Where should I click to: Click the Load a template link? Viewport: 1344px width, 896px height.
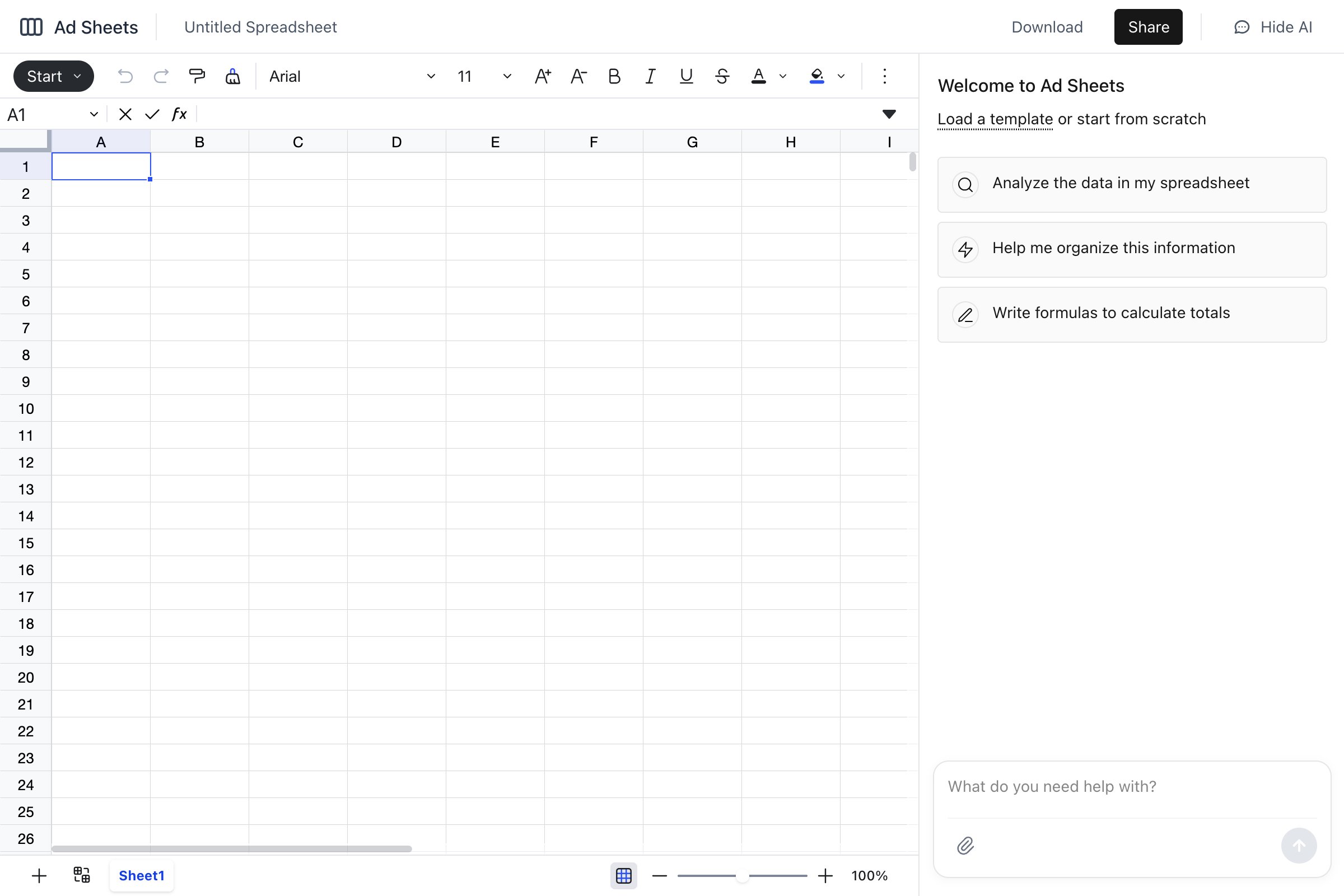click(x=995, y=119)
